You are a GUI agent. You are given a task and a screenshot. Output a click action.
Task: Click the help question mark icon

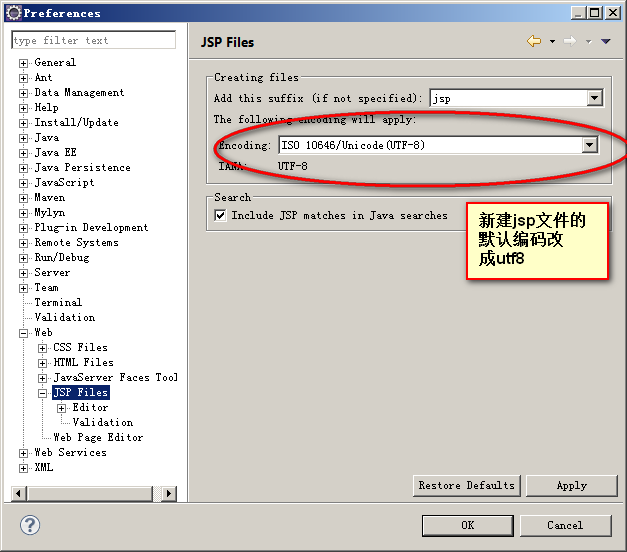point(30,525)
